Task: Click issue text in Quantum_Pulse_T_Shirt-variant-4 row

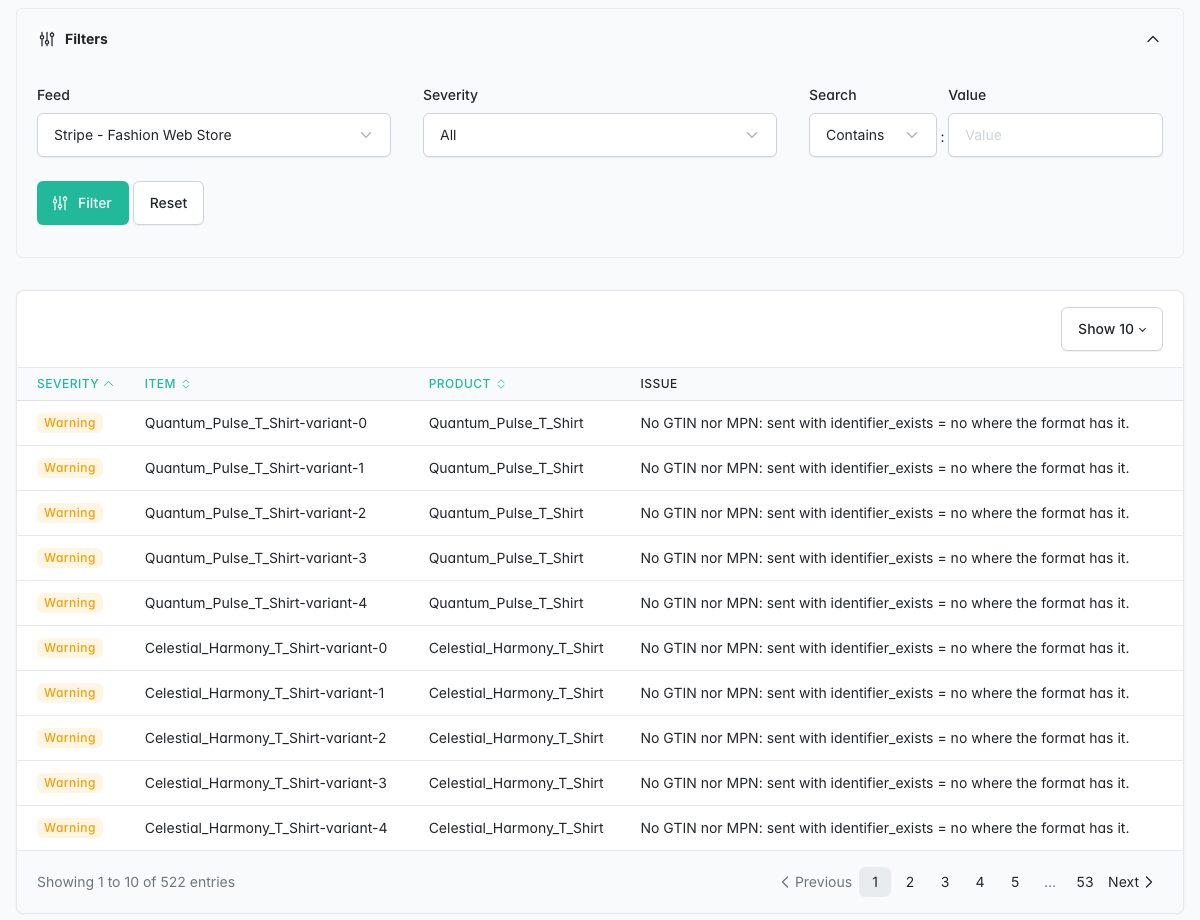Action: tap(885, 603)
